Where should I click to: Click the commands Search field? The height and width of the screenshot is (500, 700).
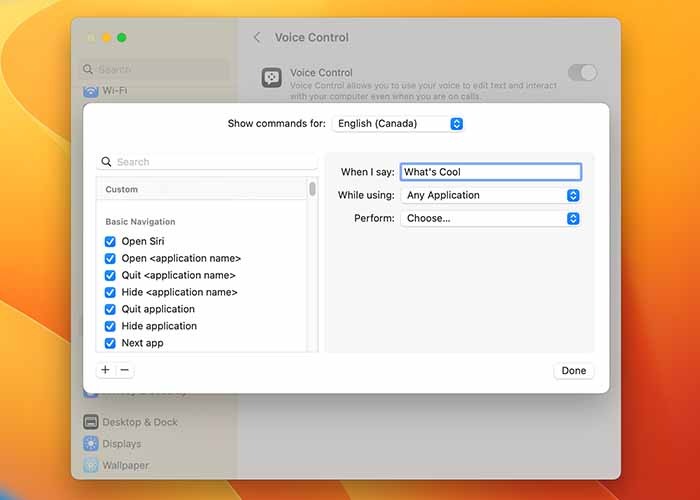(x=207, y=162)
